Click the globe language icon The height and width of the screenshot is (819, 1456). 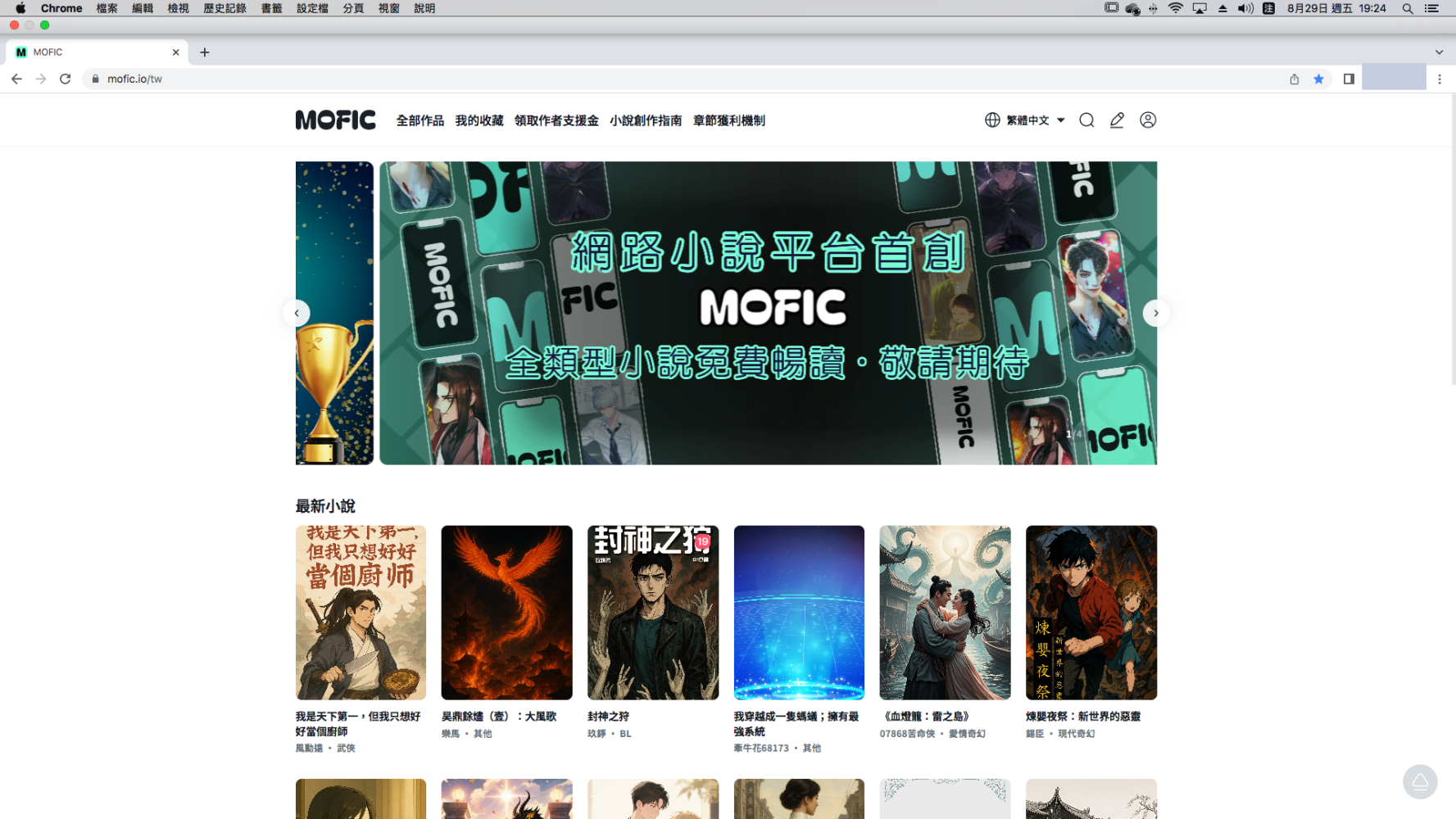(992, 120)
